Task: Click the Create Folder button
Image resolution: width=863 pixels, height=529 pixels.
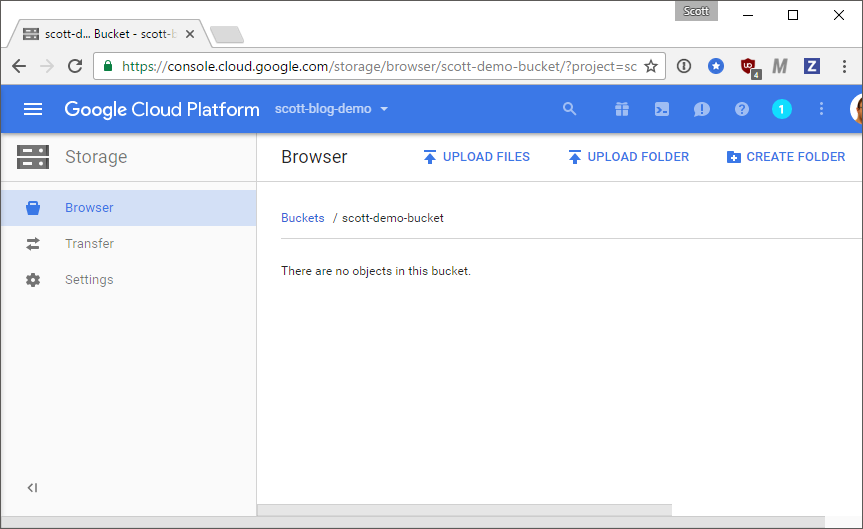Action: 785,157
